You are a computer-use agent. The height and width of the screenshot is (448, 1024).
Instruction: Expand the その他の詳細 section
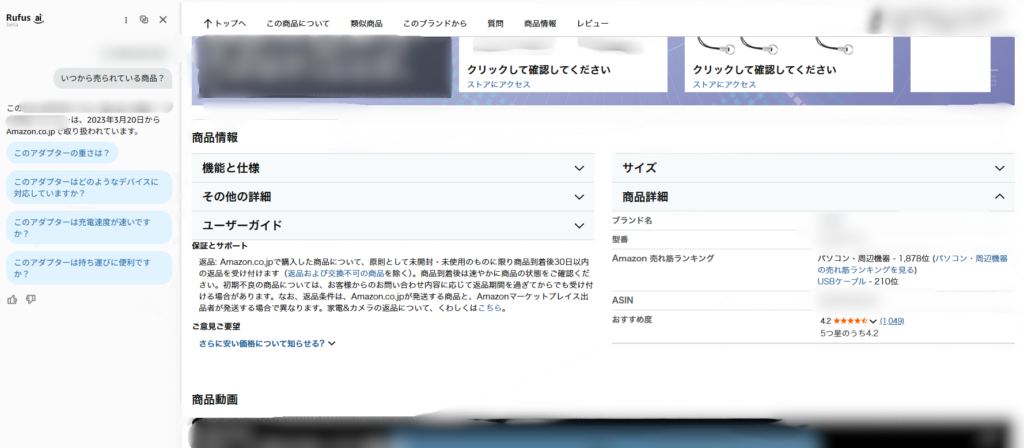point(579,197)
